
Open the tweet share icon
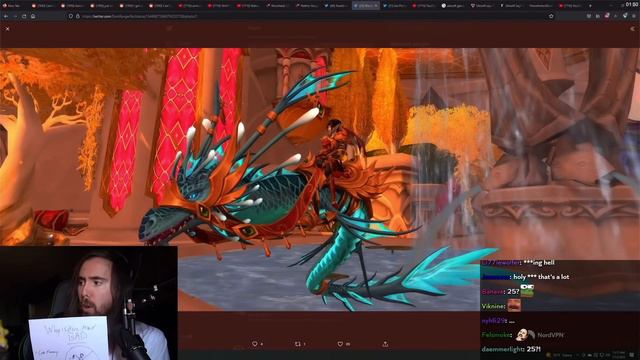pos(385,344)
